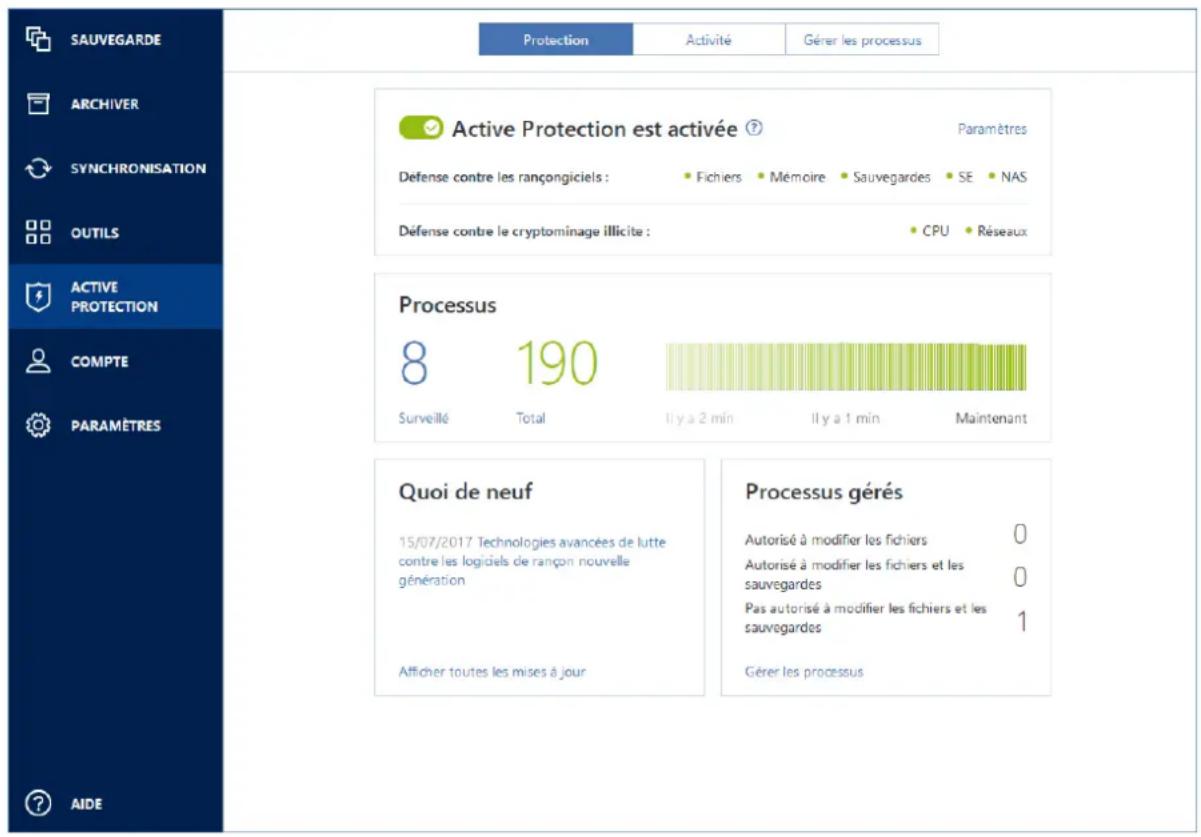Turn off the Active Protection switch
1201x837 pixels.
point(421,128)
